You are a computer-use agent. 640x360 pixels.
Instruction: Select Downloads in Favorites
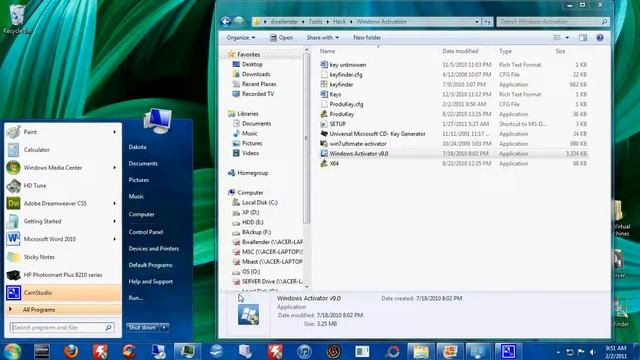pyautogui.click(x=256, y=74)
